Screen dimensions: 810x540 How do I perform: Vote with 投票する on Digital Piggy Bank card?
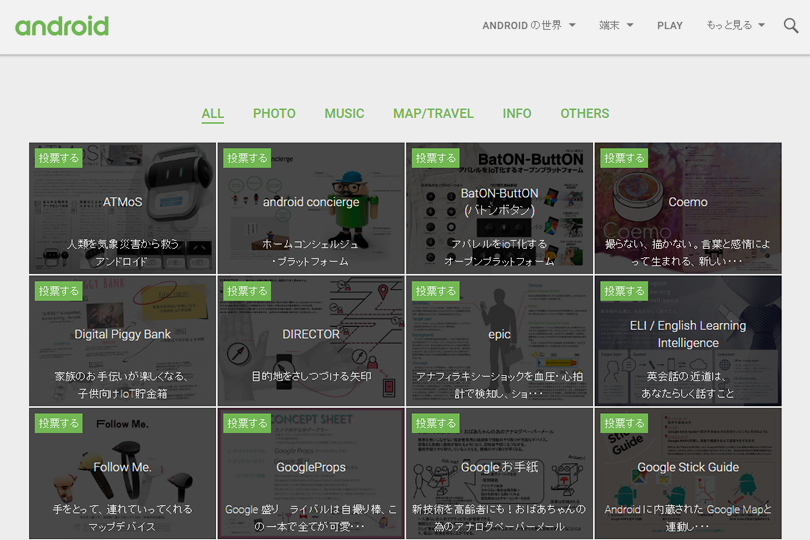[x=58, y=290]
